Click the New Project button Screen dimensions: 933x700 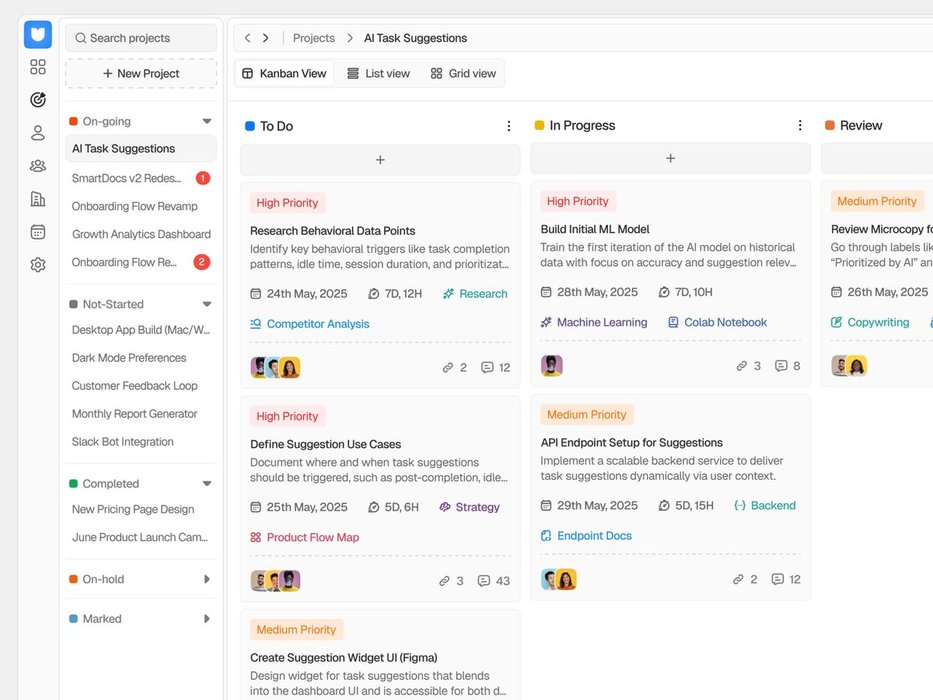(x=141, y=73)
